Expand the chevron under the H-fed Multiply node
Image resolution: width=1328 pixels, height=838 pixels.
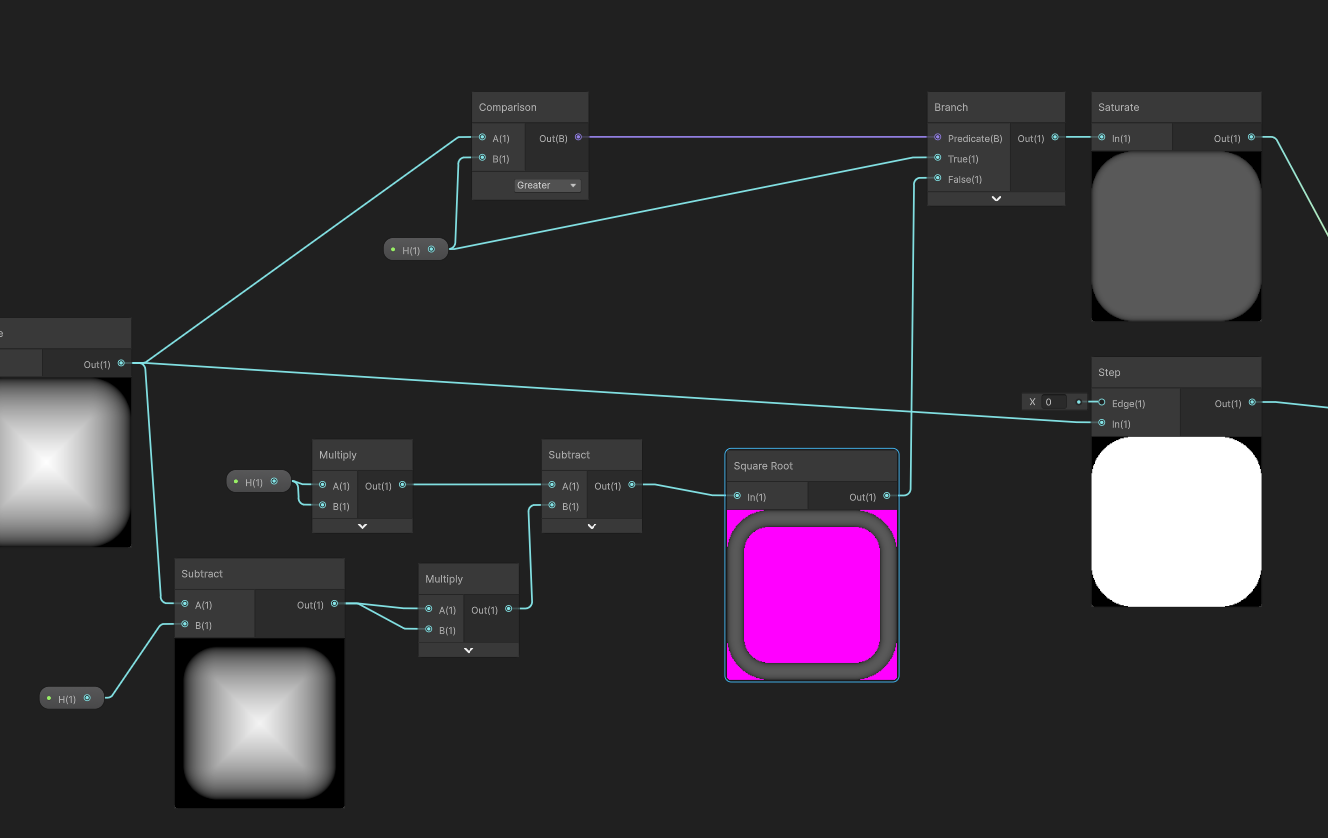tap(362, 526)
